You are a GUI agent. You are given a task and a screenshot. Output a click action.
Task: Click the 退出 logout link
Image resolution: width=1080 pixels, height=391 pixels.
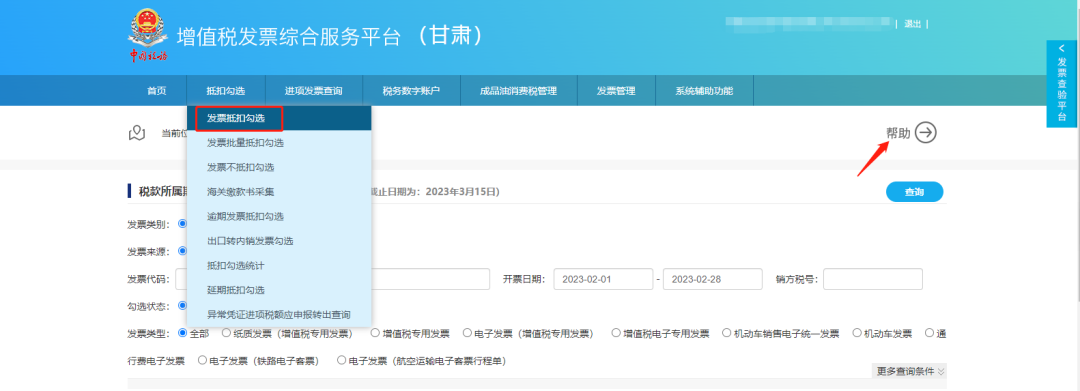[x=913, y=24]
